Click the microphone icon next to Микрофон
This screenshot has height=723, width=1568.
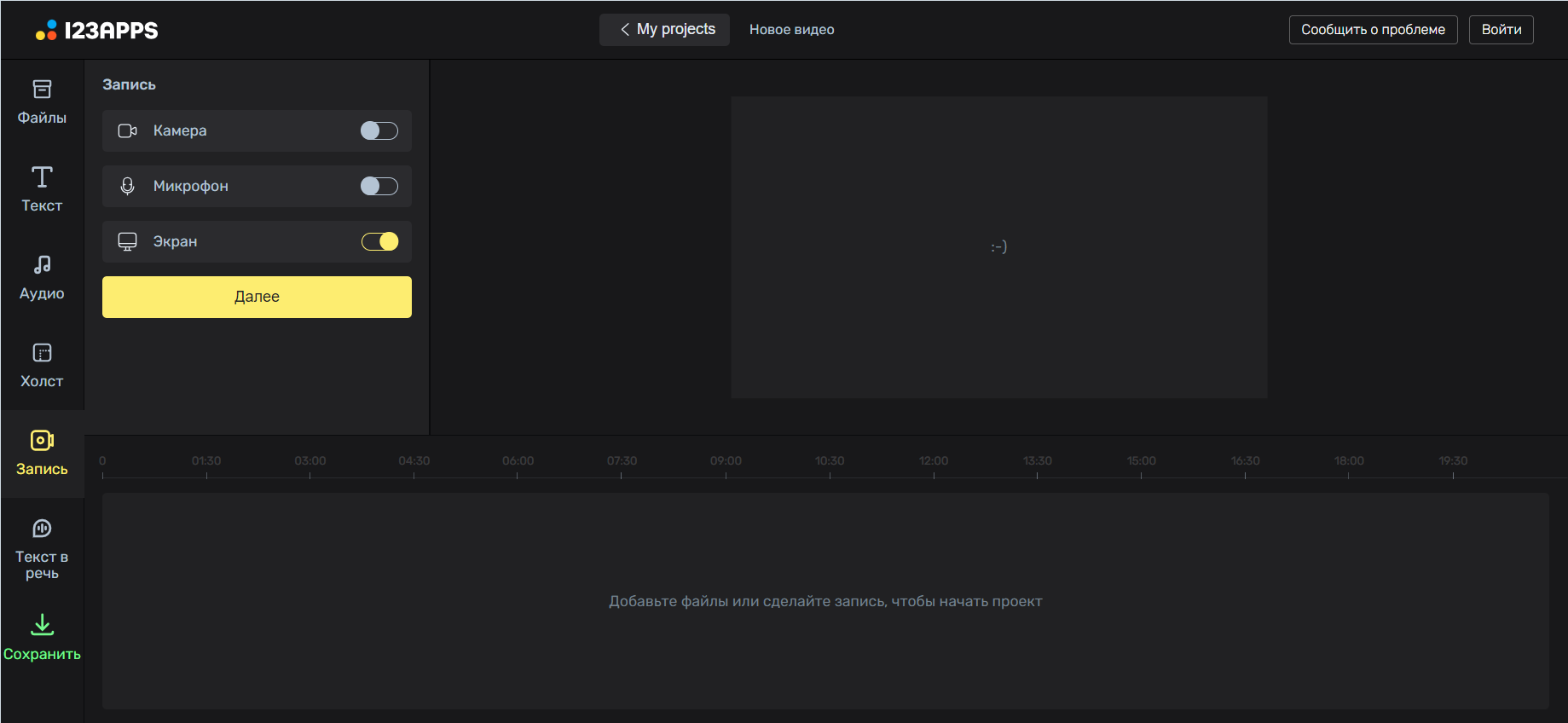click(127, 187)
